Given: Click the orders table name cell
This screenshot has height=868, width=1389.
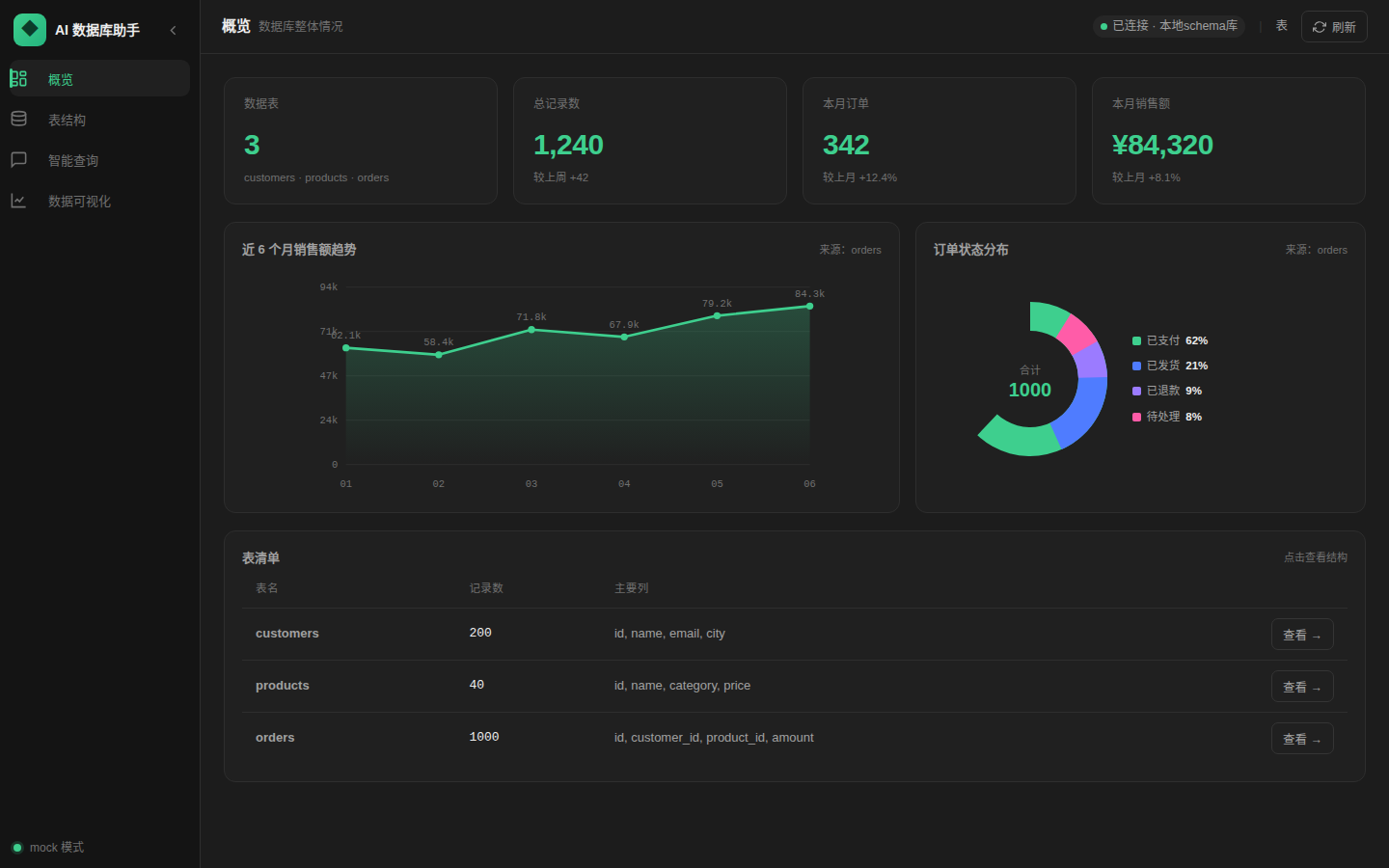Looking at the screenshot, I should (275, 738).
